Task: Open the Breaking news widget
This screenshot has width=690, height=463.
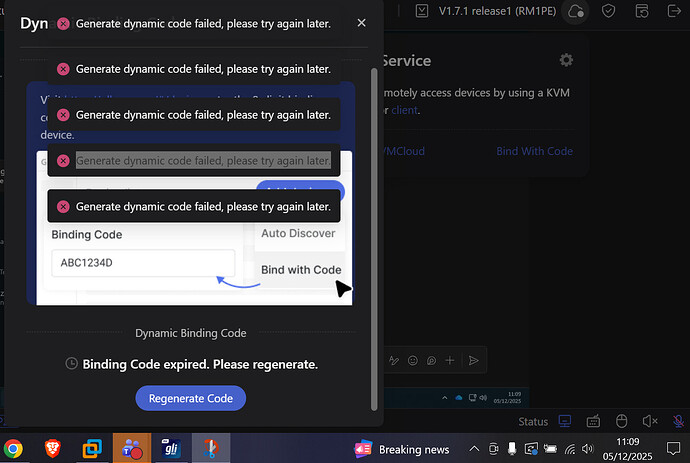Action: pyautogui.click(x=403, y=449)
